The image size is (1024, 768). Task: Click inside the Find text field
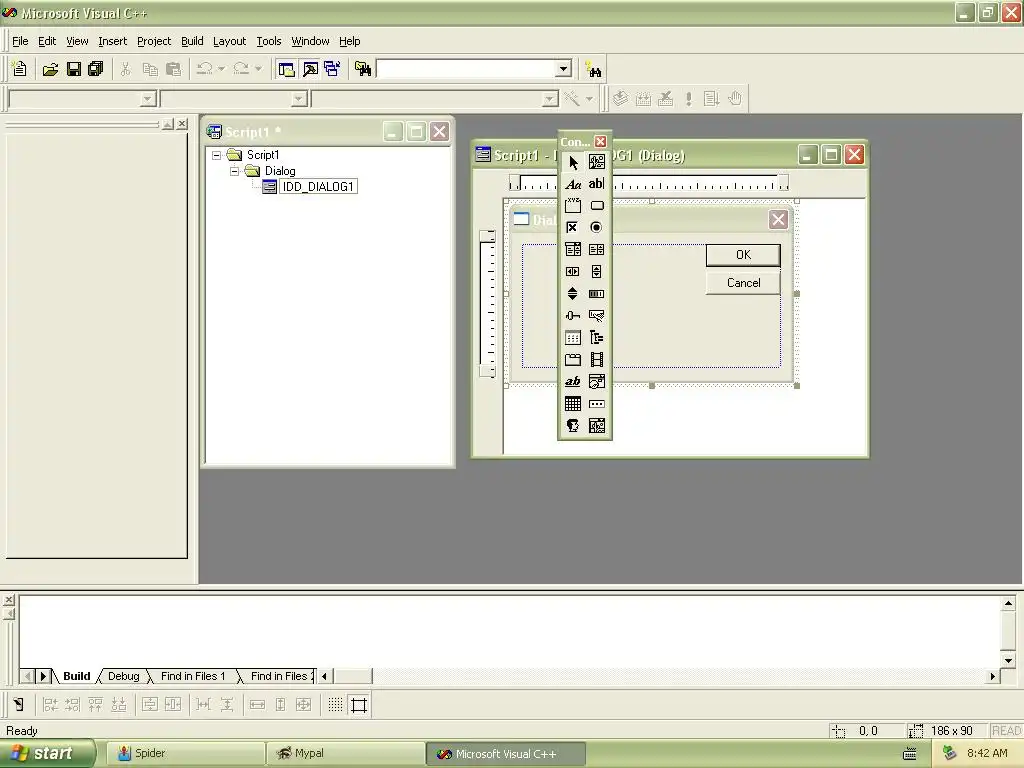pos(466,69)
